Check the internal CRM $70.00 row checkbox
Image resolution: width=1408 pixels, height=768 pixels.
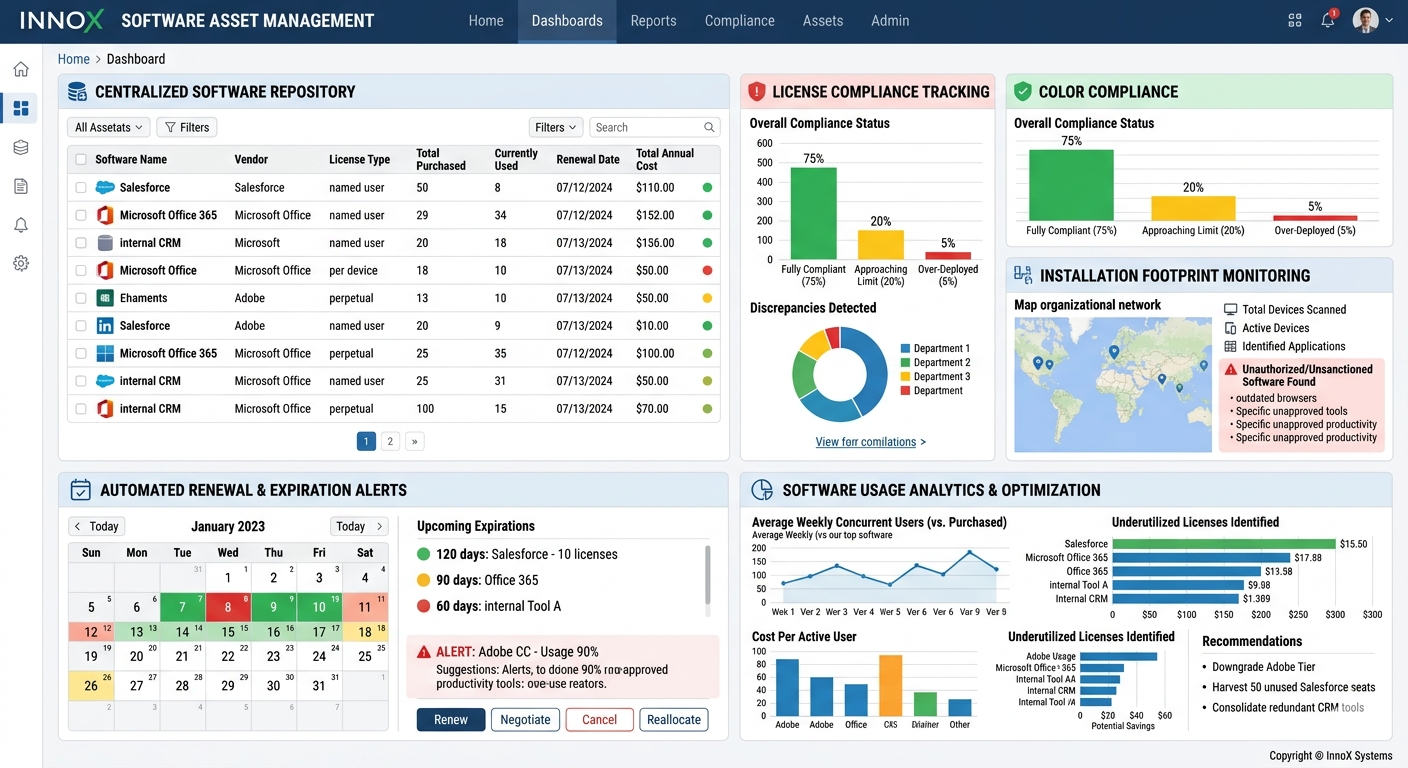tap(81, 409)
